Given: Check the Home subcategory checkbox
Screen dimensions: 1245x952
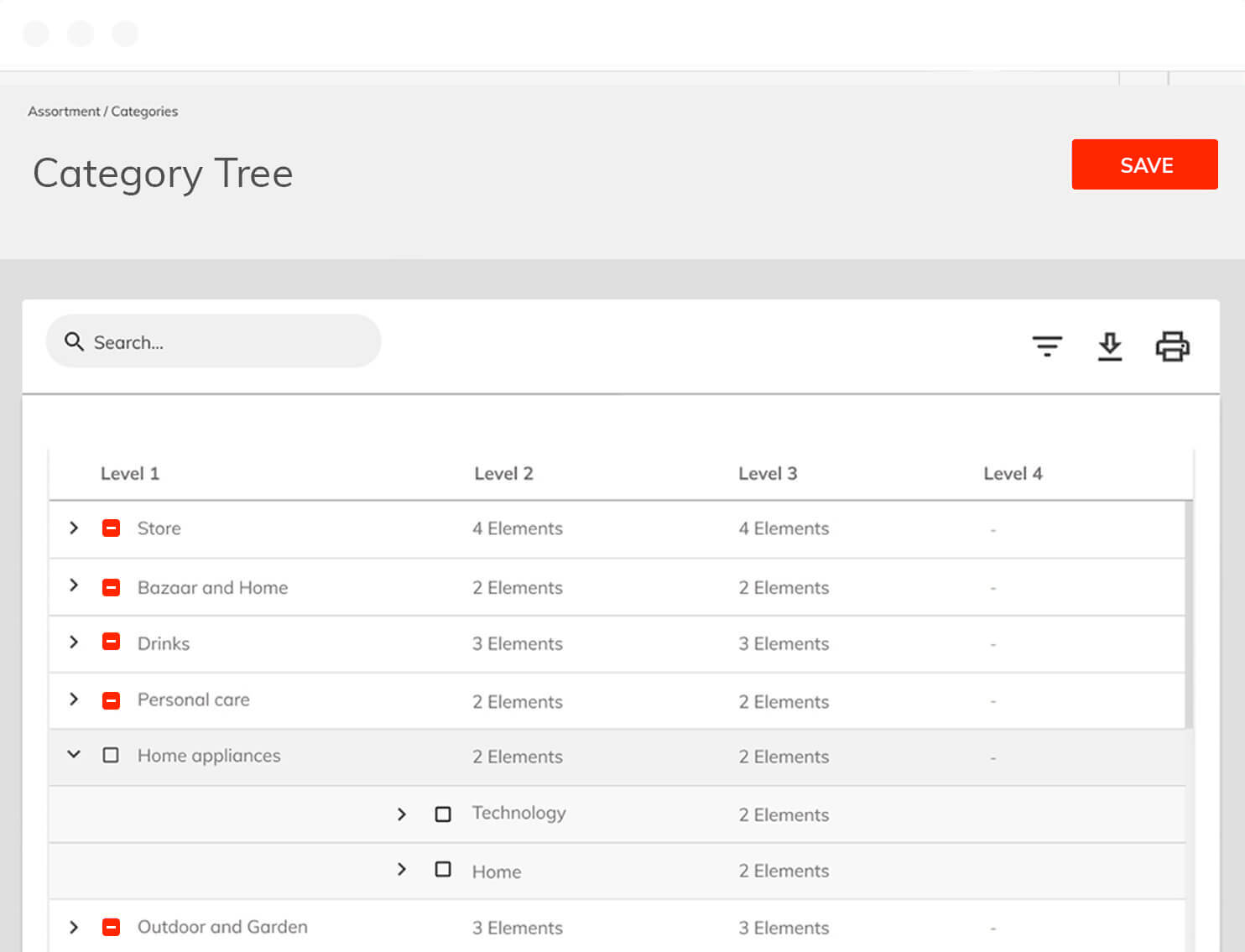Looking at the screenshot, I should (x=443, y=869).
